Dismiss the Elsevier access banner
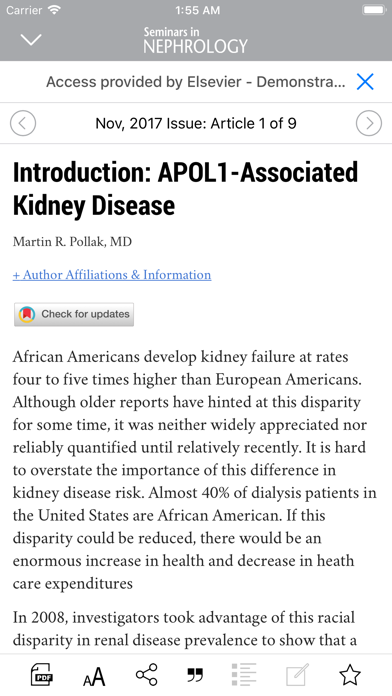392x696 pixels. coord(365,82)
